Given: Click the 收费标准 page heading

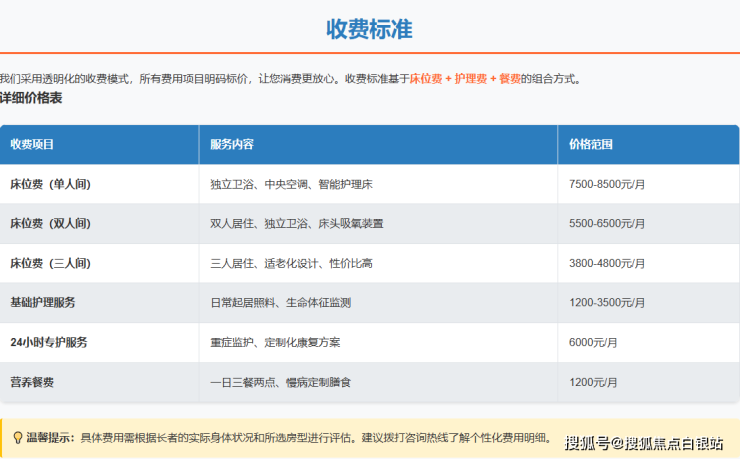Looking at the screenshot, I should click(x=369, y=29).
